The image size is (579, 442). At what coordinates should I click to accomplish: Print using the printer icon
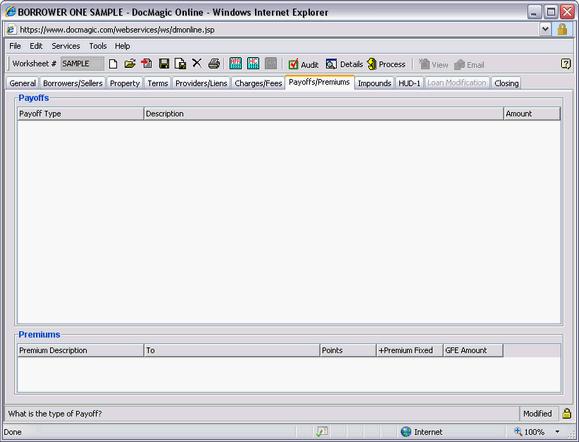pyautogui.click(x=214, y=64)
